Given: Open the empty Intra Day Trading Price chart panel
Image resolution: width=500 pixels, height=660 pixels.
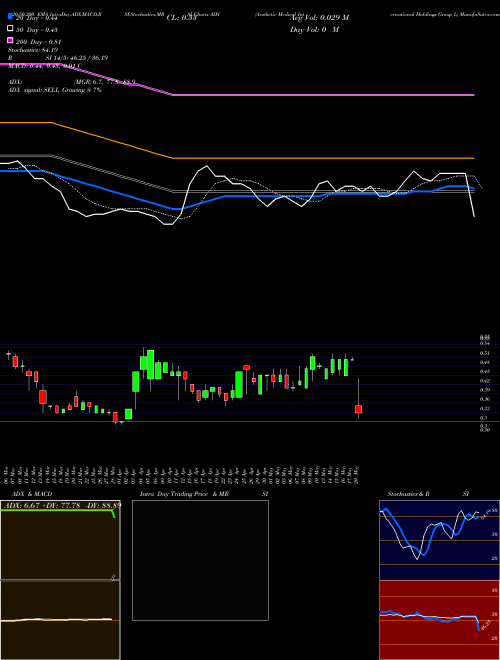Looking at the screenshot, I should (200, 560).
